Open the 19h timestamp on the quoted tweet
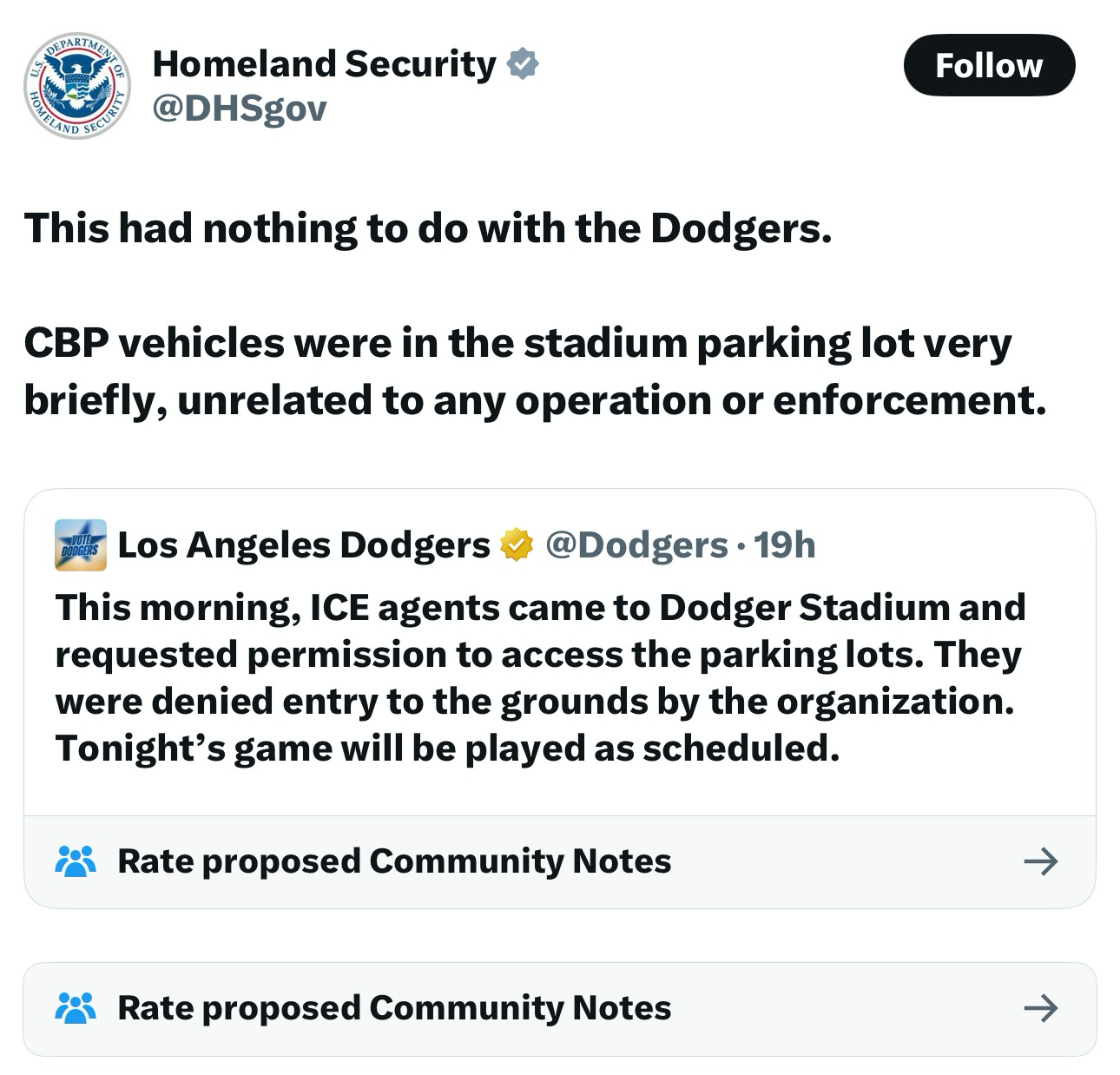The width and height of the screenshot is (1120, 1075). point(785,545)
